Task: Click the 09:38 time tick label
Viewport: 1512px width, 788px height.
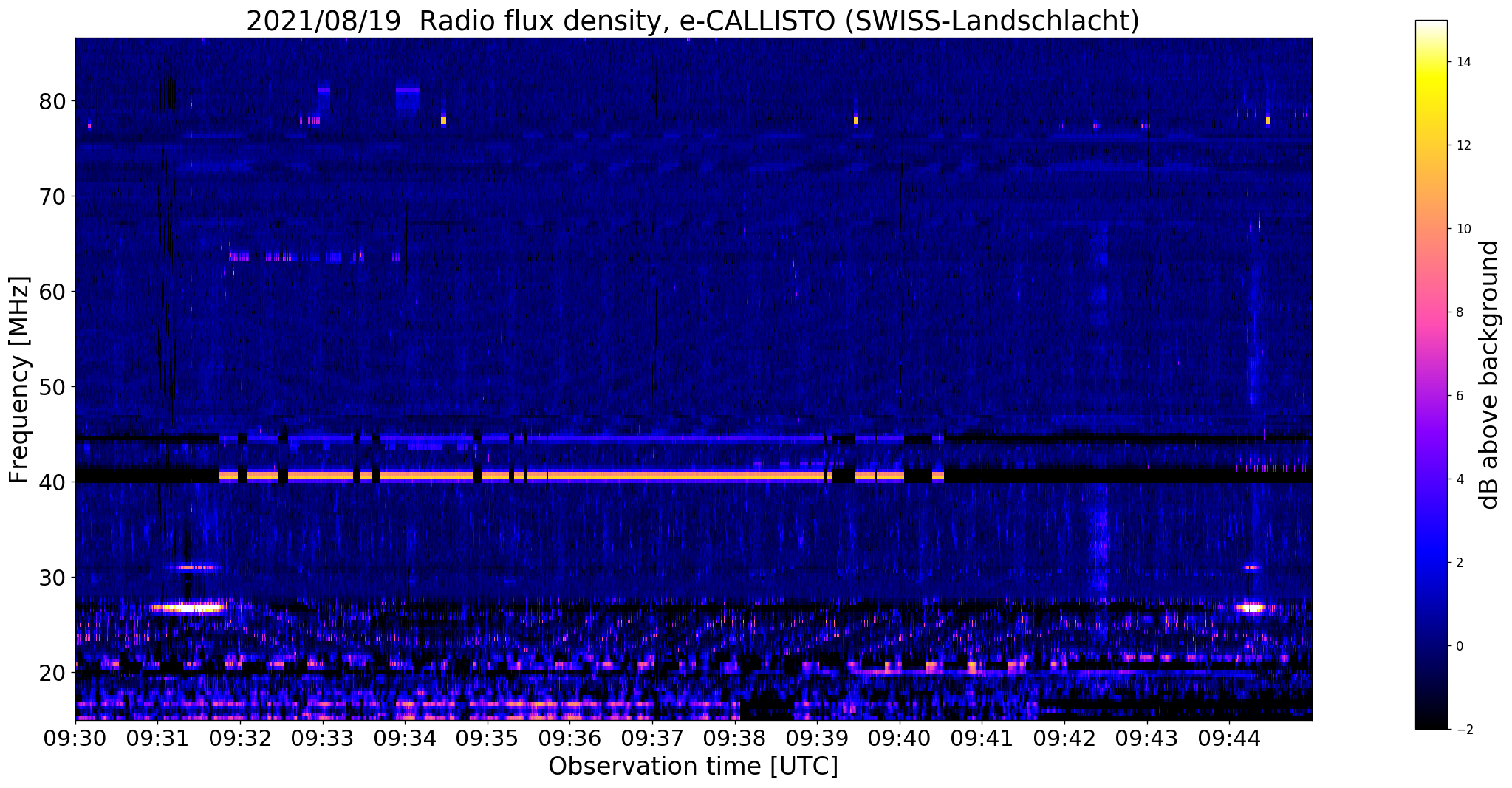Action: 735,737
